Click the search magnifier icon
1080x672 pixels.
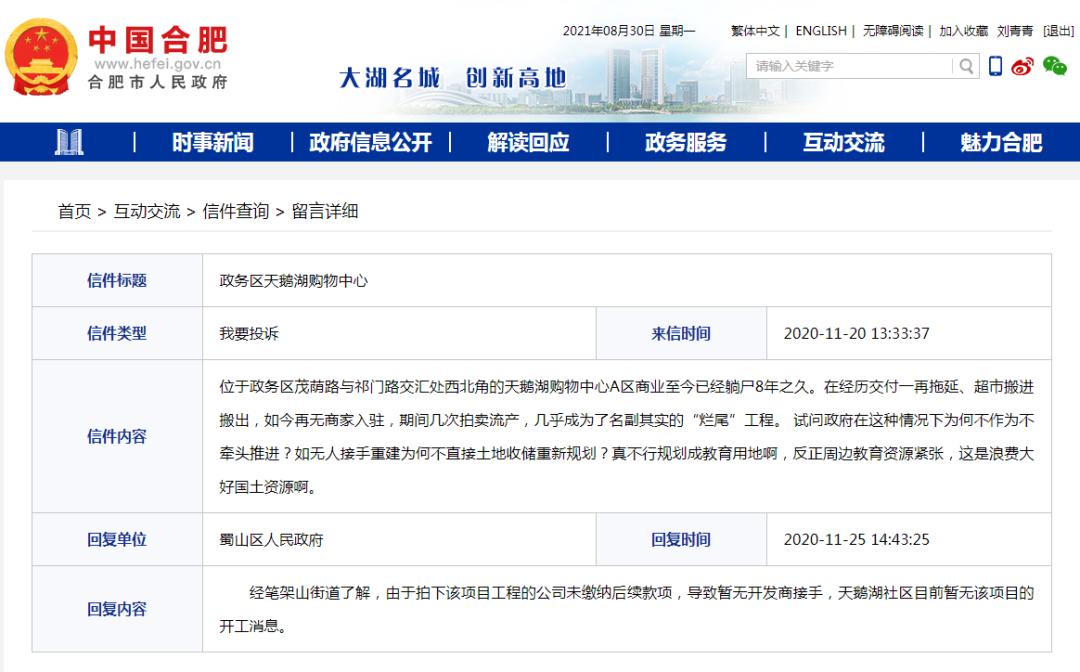tap(965, 66)
